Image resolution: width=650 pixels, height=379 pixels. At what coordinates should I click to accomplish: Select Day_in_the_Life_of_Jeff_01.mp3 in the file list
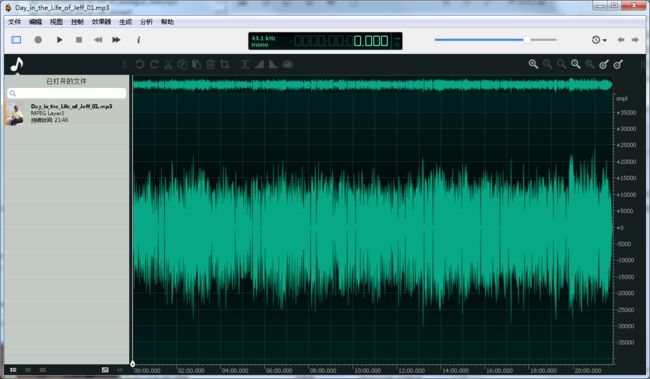[x=66, y=113]
